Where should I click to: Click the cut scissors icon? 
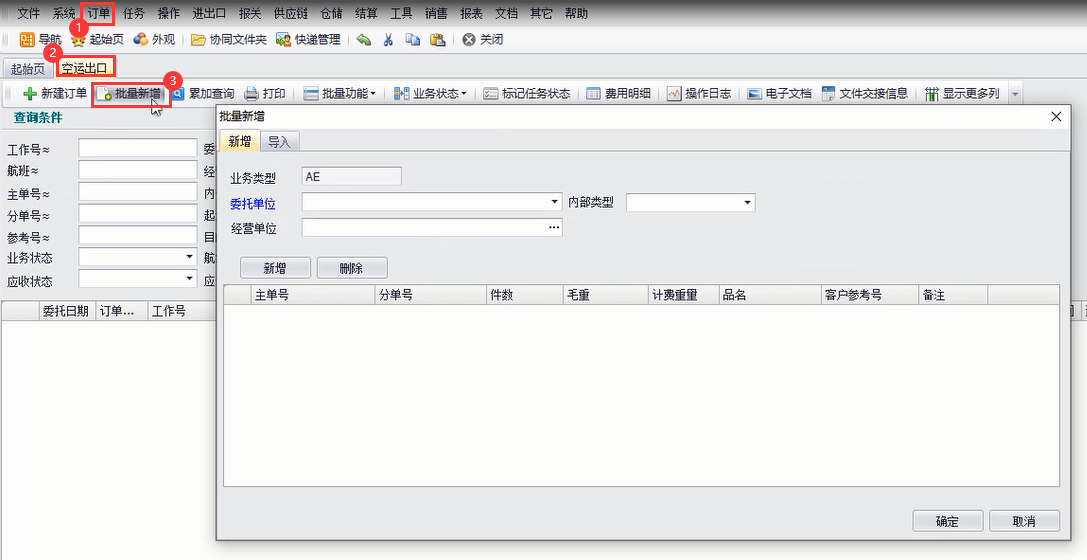tap(388, 40)
